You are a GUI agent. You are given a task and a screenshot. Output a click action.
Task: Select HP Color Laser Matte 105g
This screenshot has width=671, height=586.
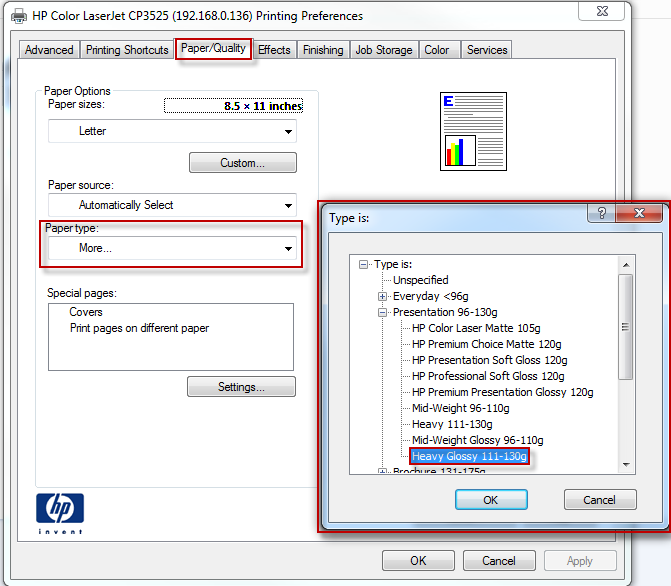click(x=476, y=328)
